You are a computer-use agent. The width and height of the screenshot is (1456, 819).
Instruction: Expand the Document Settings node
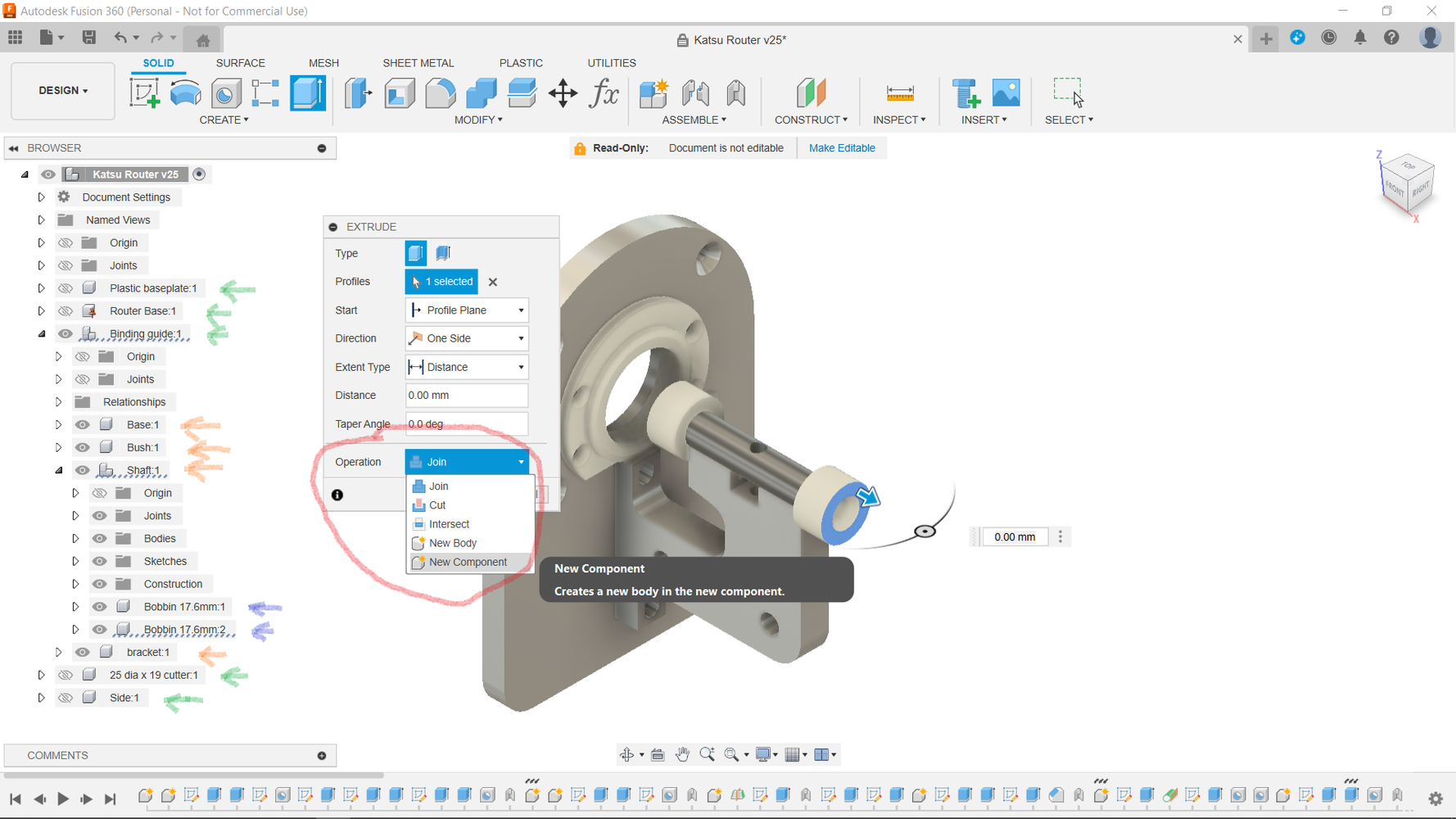(41, 197)
